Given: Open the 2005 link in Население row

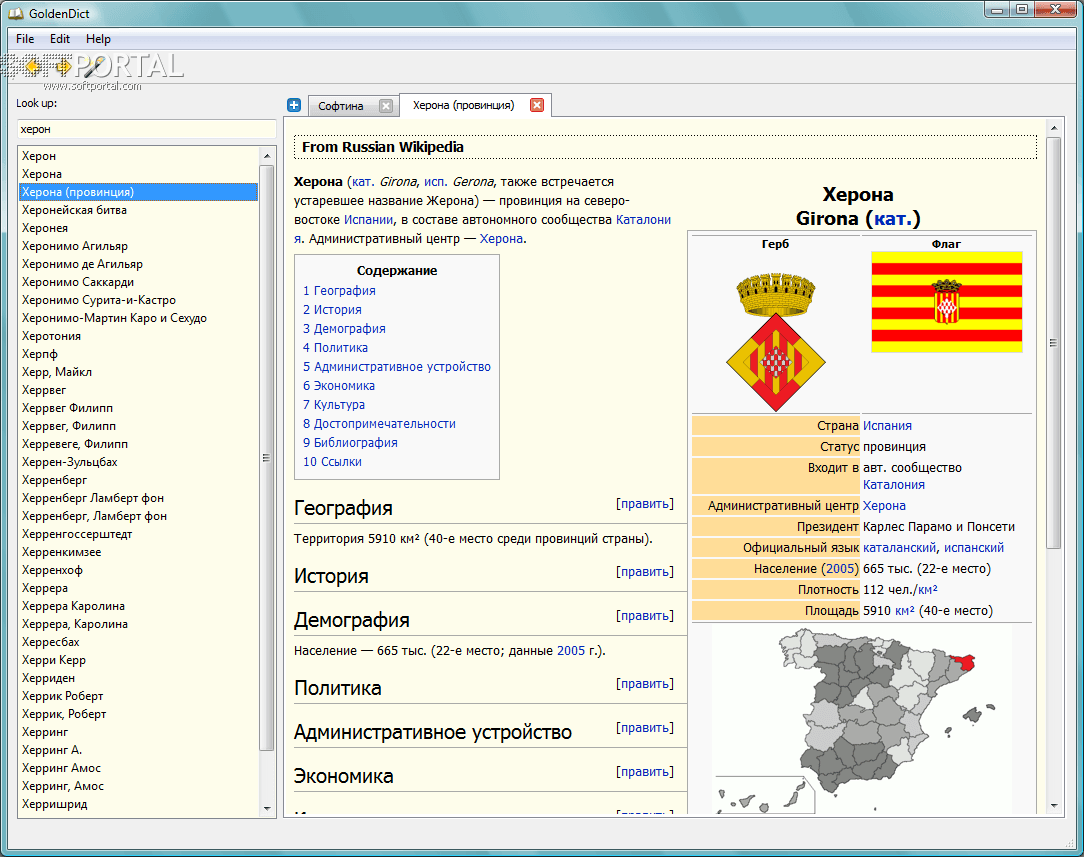Looking at the screenshot, I should tap(840, 569).
